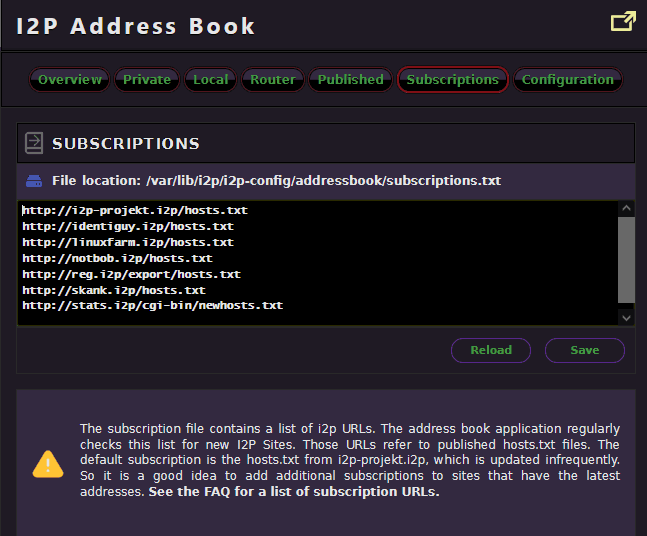Screen dimensions: 647x536
Task: Place cursor on i2p-projekt.i2p hosts line
Action: click(135, 210)
